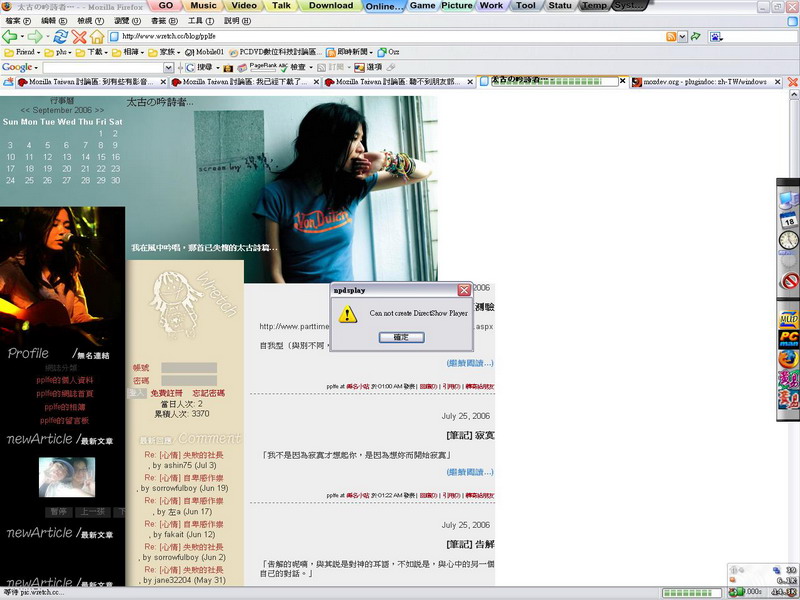Open the Friend bookmark folder dropdown

click(22, 52)
